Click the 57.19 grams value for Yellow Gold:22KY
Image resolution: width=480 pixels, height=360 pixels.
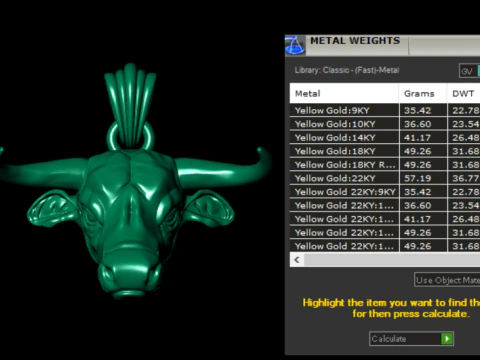pyautogui.click(x=418, y=178)
